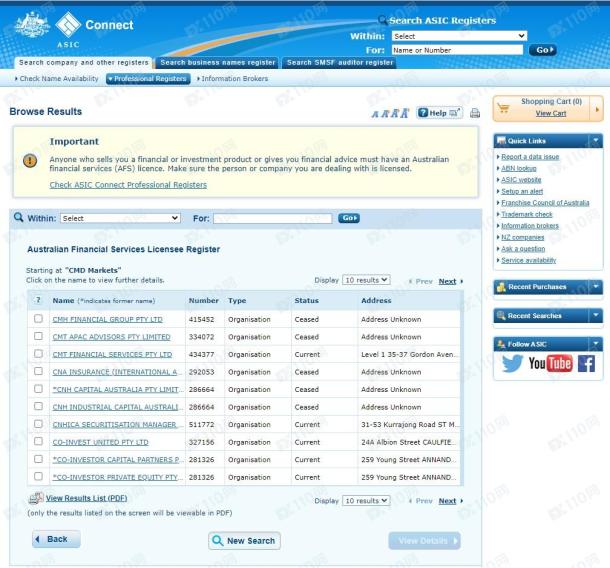Viewport: 610px width, 568px height.
Task: Select Check Name Availability menu item
Action: [x=56, y=79]
